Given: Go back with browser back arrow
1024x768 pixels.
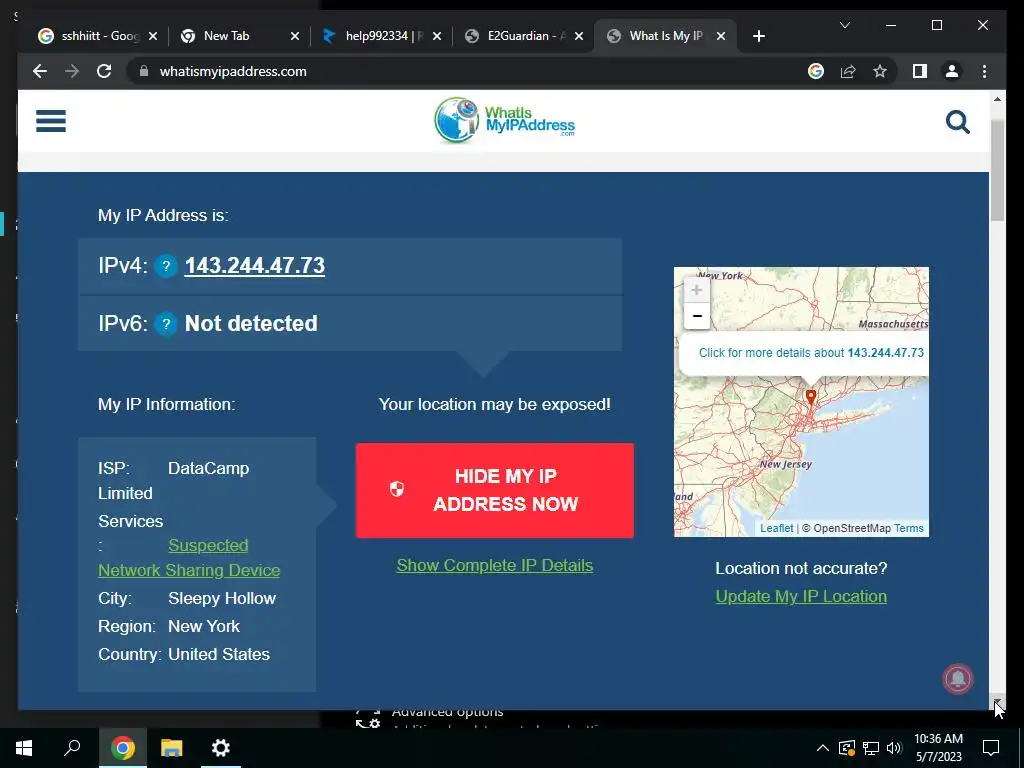Looking at the screenshot, I should click(40, 71).
